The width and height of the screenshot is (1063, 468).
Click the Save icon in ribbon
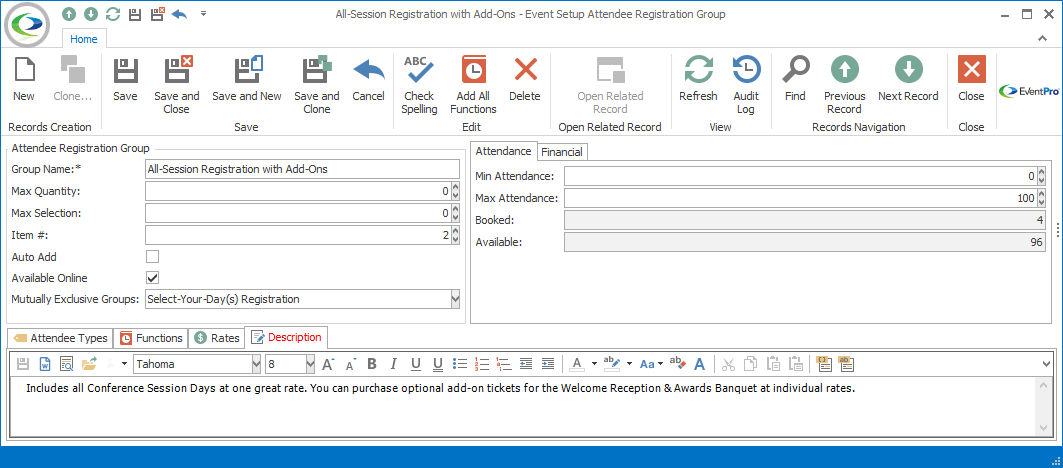tap(125, 70)
